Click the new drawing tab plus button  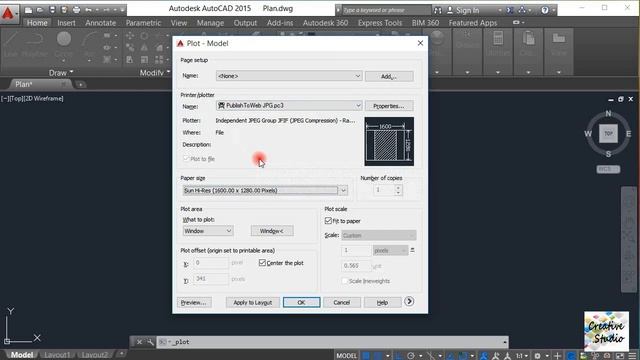[81, 84]
